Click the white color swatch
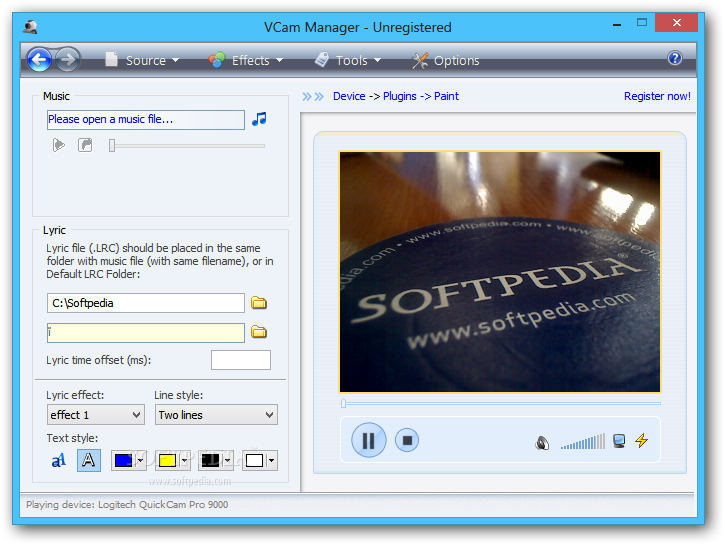Image resolution: width=725 pixels, height=545 pixels. point(254,460)
